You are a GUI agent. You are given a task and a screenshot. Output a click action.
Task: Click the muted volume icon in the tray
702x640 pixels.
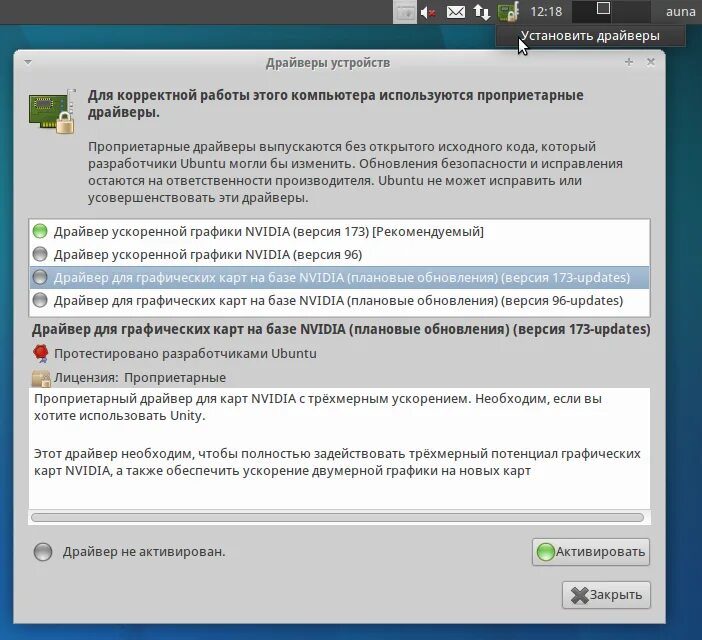tap(428, 12)
